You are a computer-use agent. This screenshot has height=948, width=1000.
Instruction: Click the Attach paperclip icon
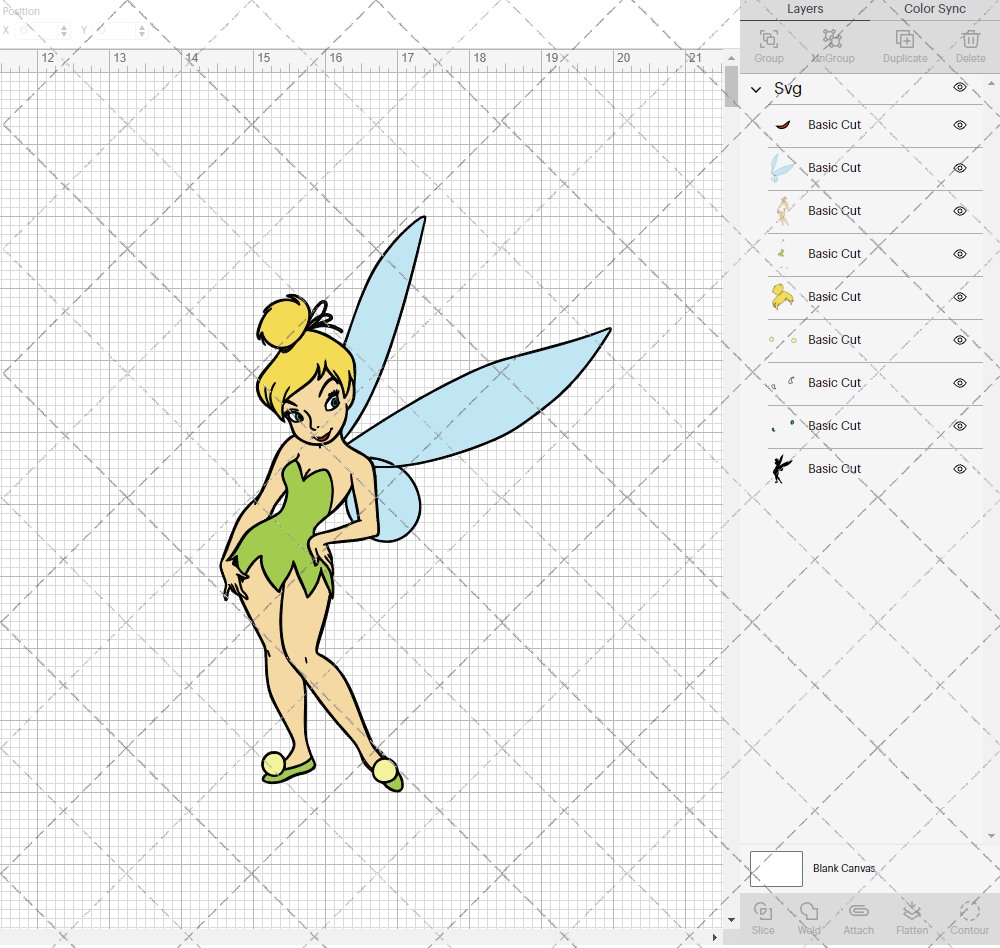point(858,911)
